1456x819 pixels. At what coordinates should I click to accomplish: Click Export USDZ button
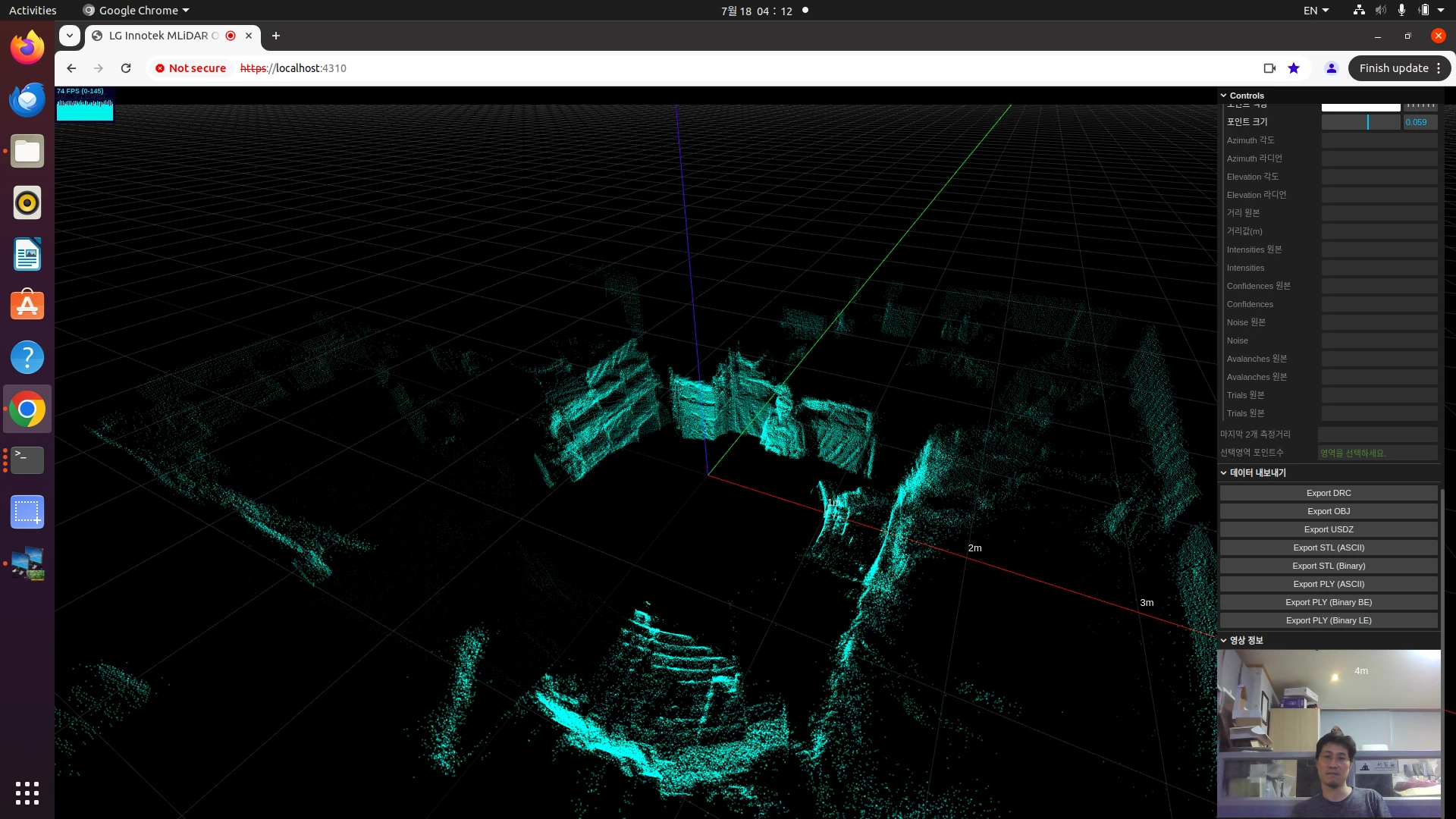(1329, 529)
